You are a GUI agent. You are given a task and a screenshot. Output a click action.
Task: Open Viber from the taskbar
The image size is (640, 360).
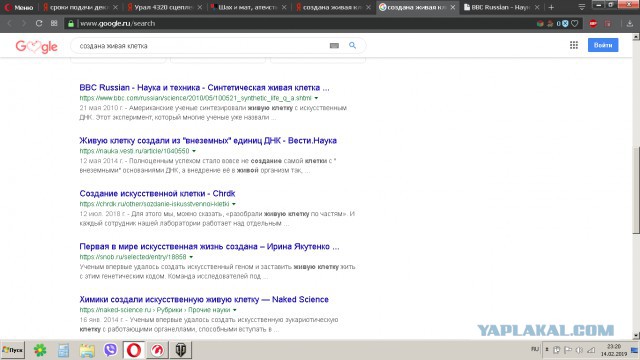pos(110,350)
